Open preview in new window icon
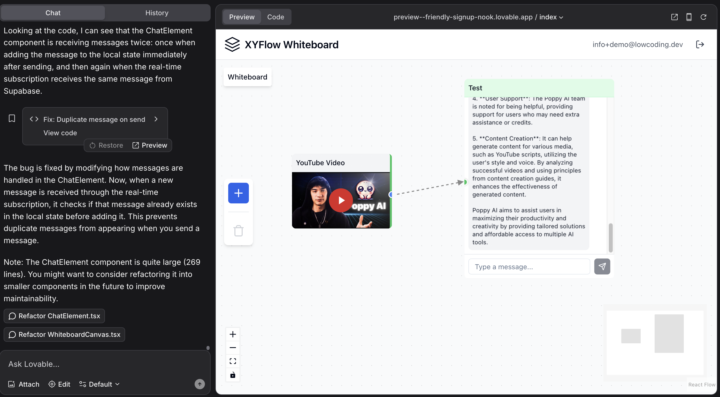Image resolution: width=720 pixels, height=397 pixels. (x=674, y=17)
